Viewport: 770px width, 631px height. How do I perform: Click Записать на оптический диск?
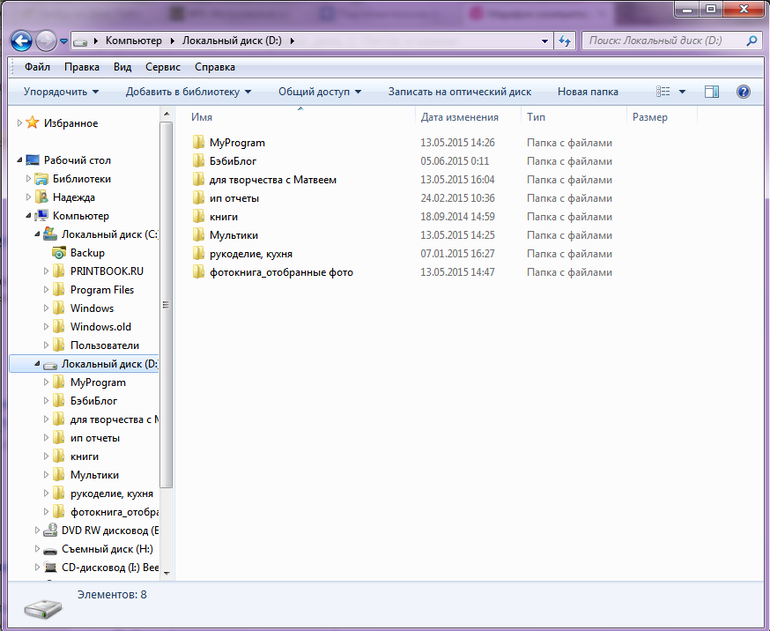tap(460, 92)
